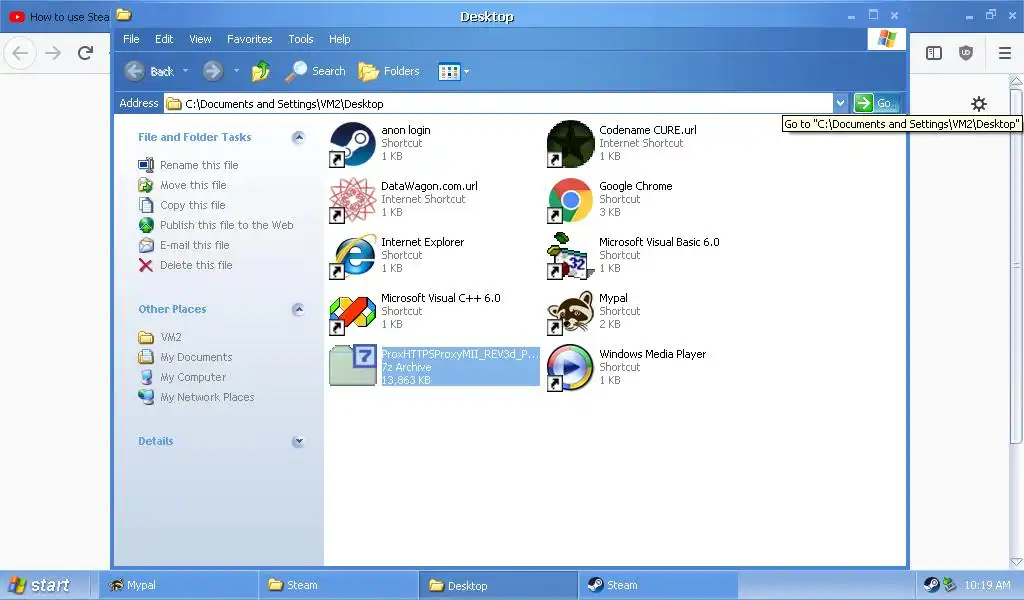Select the ProxHTTPSProxyMII 7z archive icon
The height and width of the screenshot is (600, 1024).
353,365
